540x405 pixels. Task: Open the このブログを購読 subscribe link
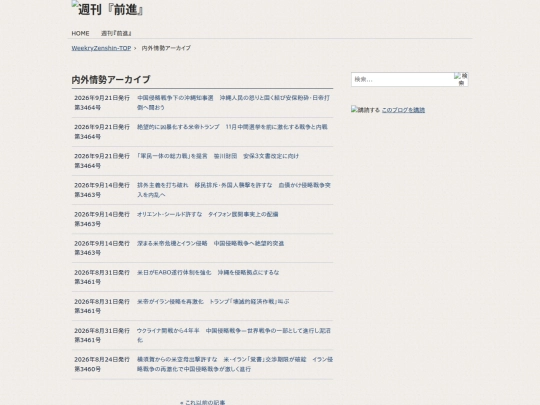click(x=403, y=110)
